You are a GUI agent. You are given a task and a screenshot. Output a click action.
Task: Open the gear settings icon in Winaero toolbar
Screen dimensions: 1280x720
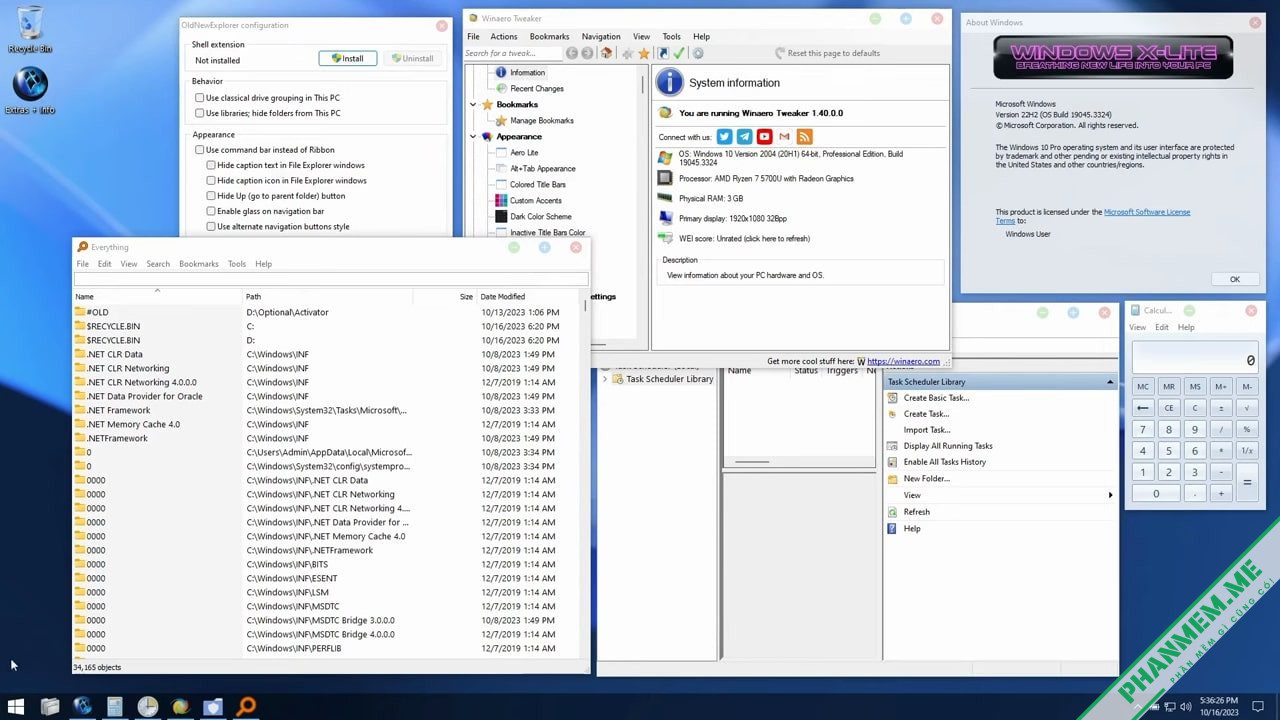pyautogui.click(x=698, y=53)
